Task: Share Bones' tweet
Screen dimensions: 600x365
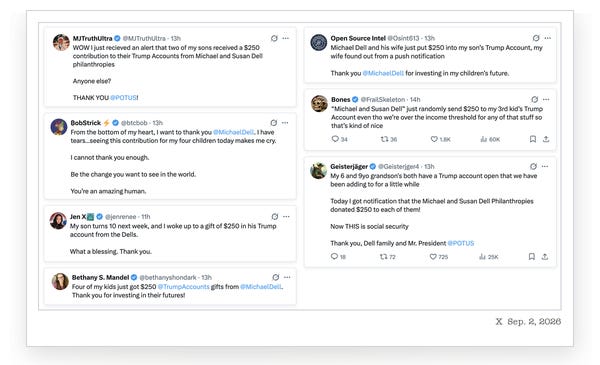Action: click(x=546, y=139)
